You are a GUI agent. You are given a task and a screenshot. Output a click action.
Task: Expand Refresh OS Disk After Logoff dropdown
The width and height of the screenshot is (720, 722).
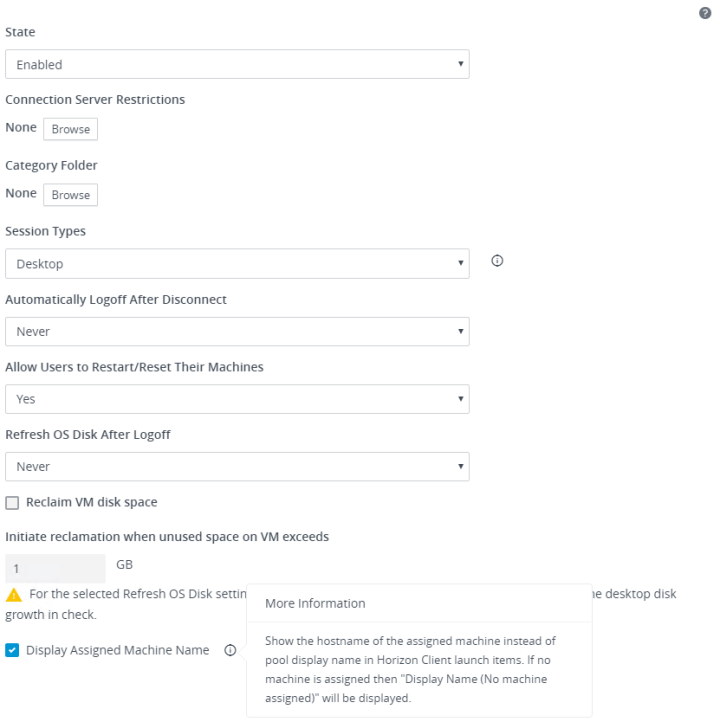pos(237,466)
